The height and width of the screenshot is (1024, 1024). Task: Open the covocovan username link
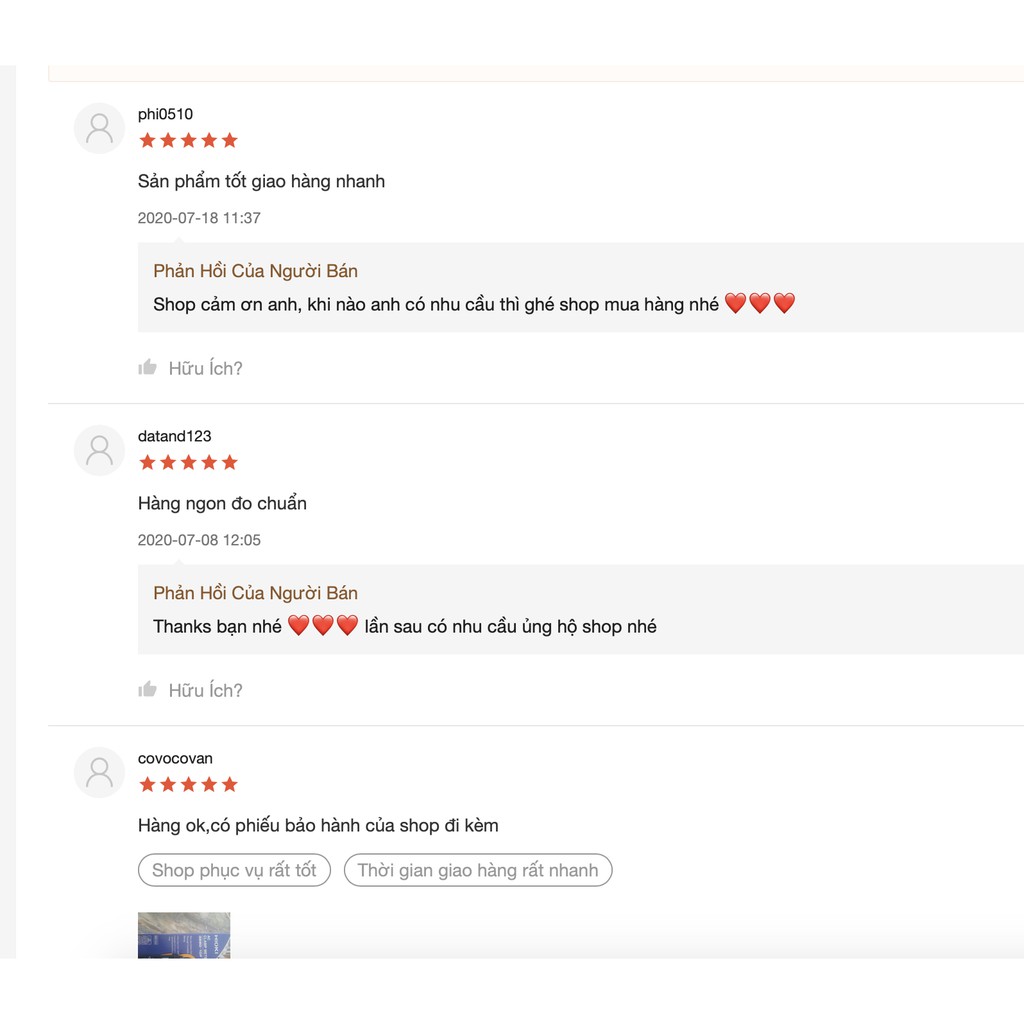pos(175,758)
